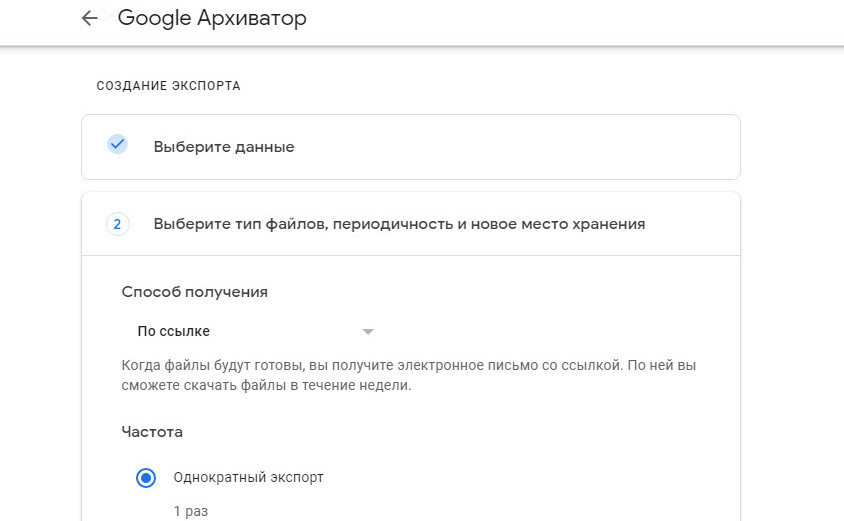Expand the Выберите данные step card

(x=411, y=147)
